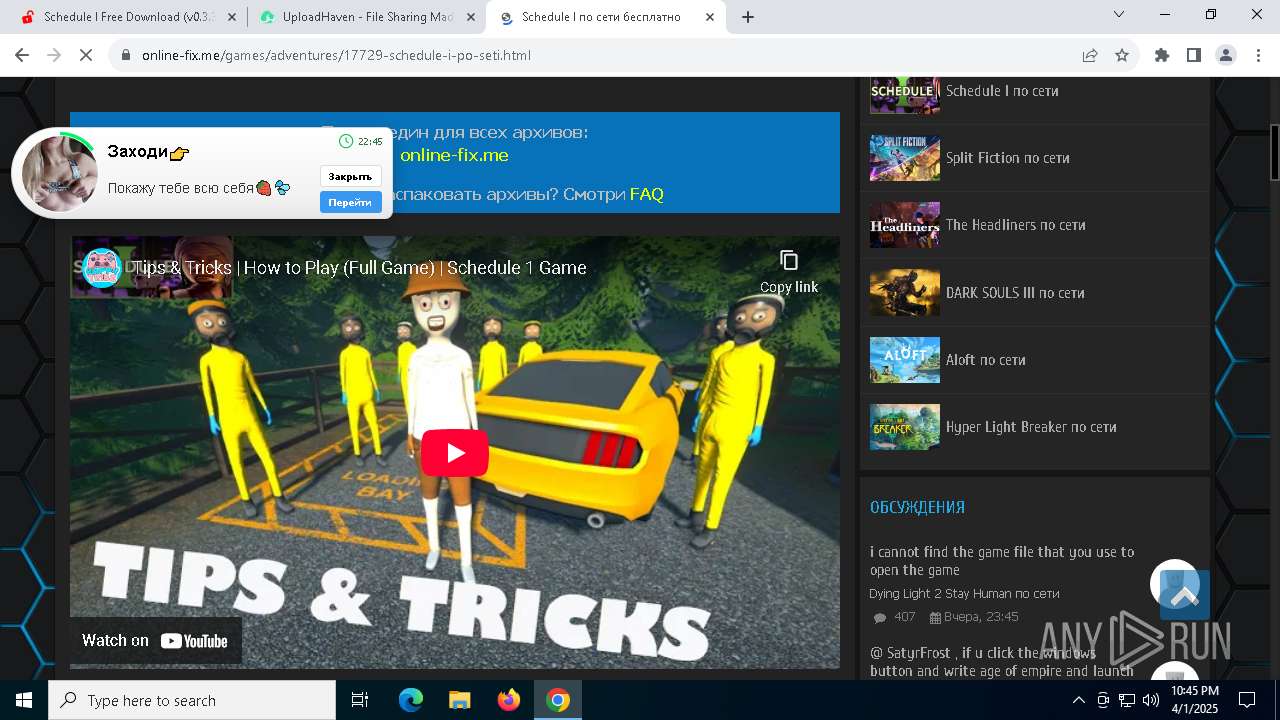1280x720 pixels.
Task: Open Chrome three-dot menu
Action: coord(1258,55)
